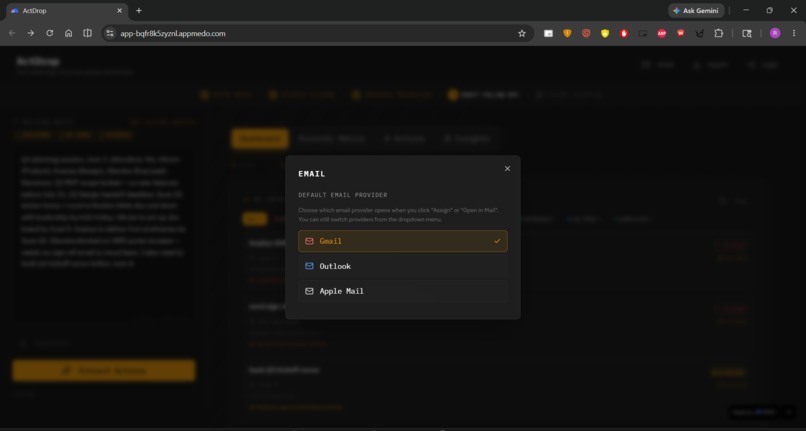Select Apple Mail as default provider
Screen dimensions: 806x431
(402, 291)
